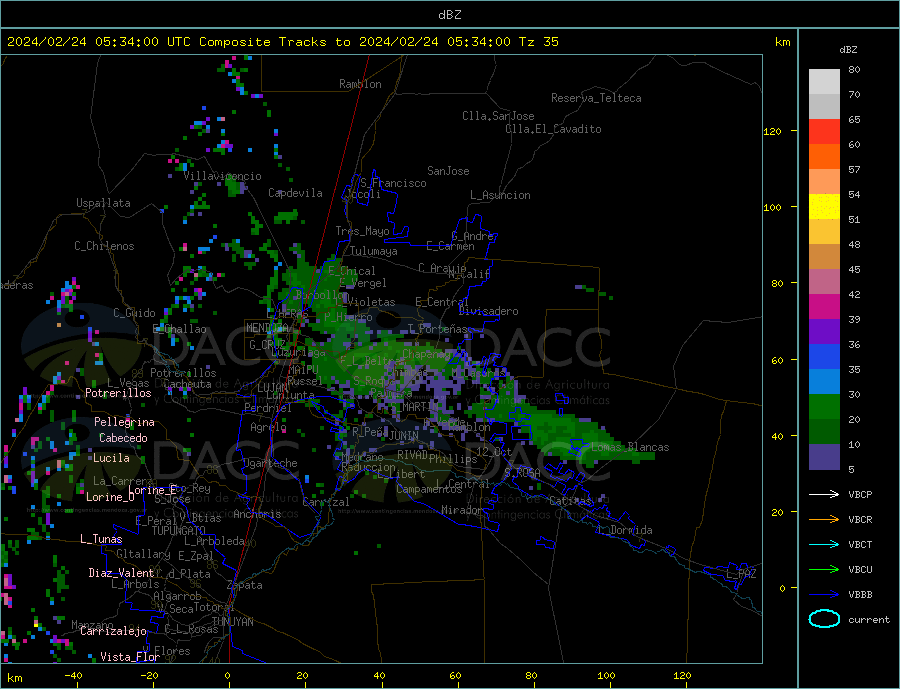Click the 'Tulumaya' map label

[x=373, y=251]
